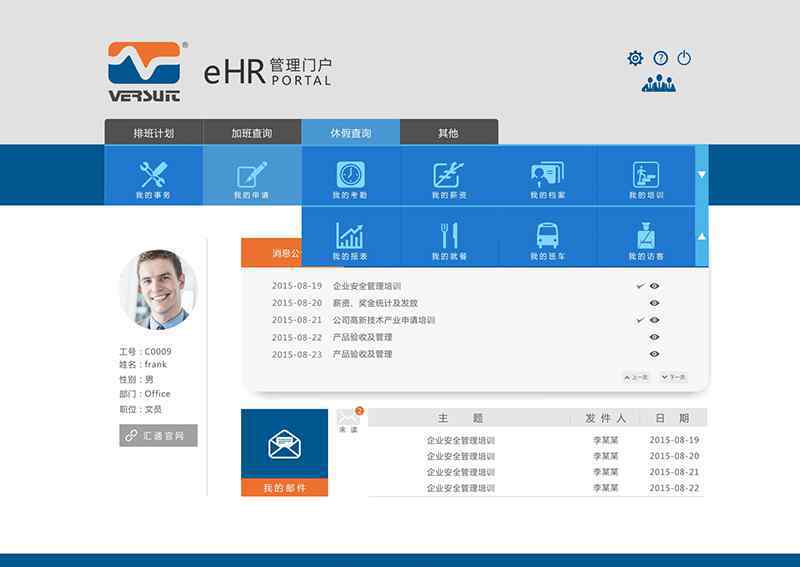Go to previous page with 上一页 chevron

tap(636, 378)
